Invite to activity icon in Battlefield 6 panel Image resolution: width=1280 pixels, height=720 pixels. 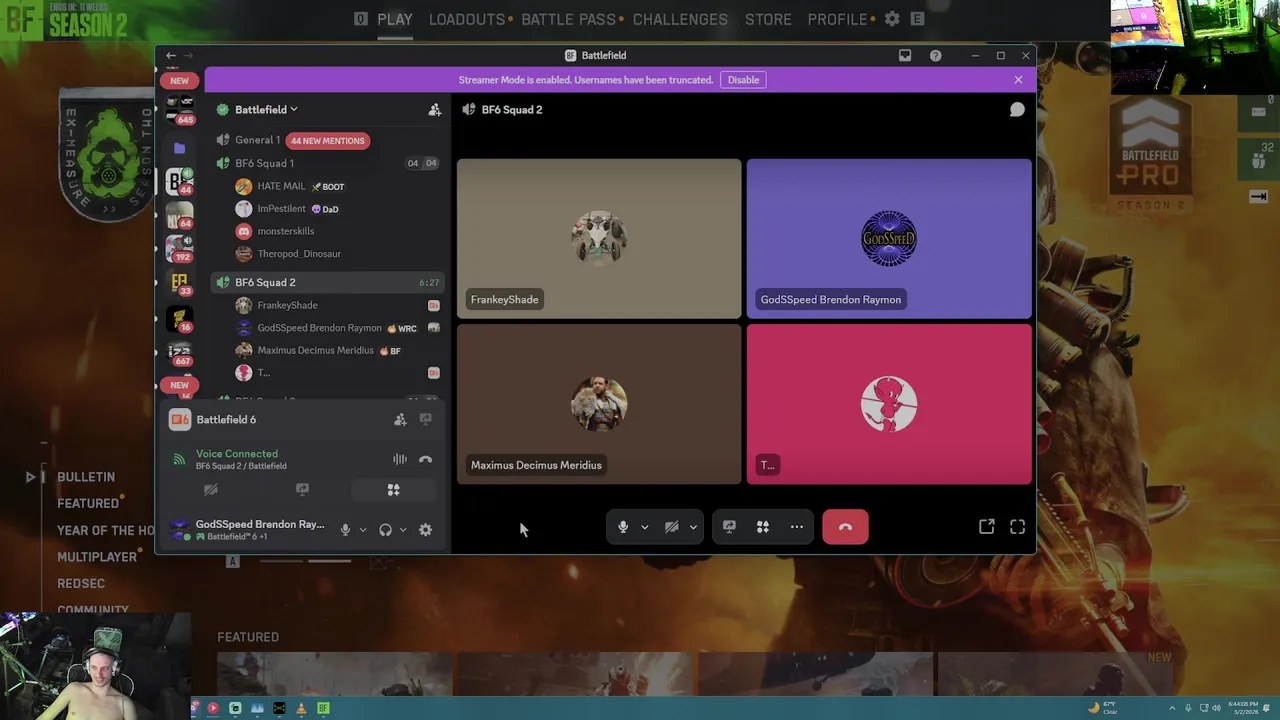coord(400,420)
